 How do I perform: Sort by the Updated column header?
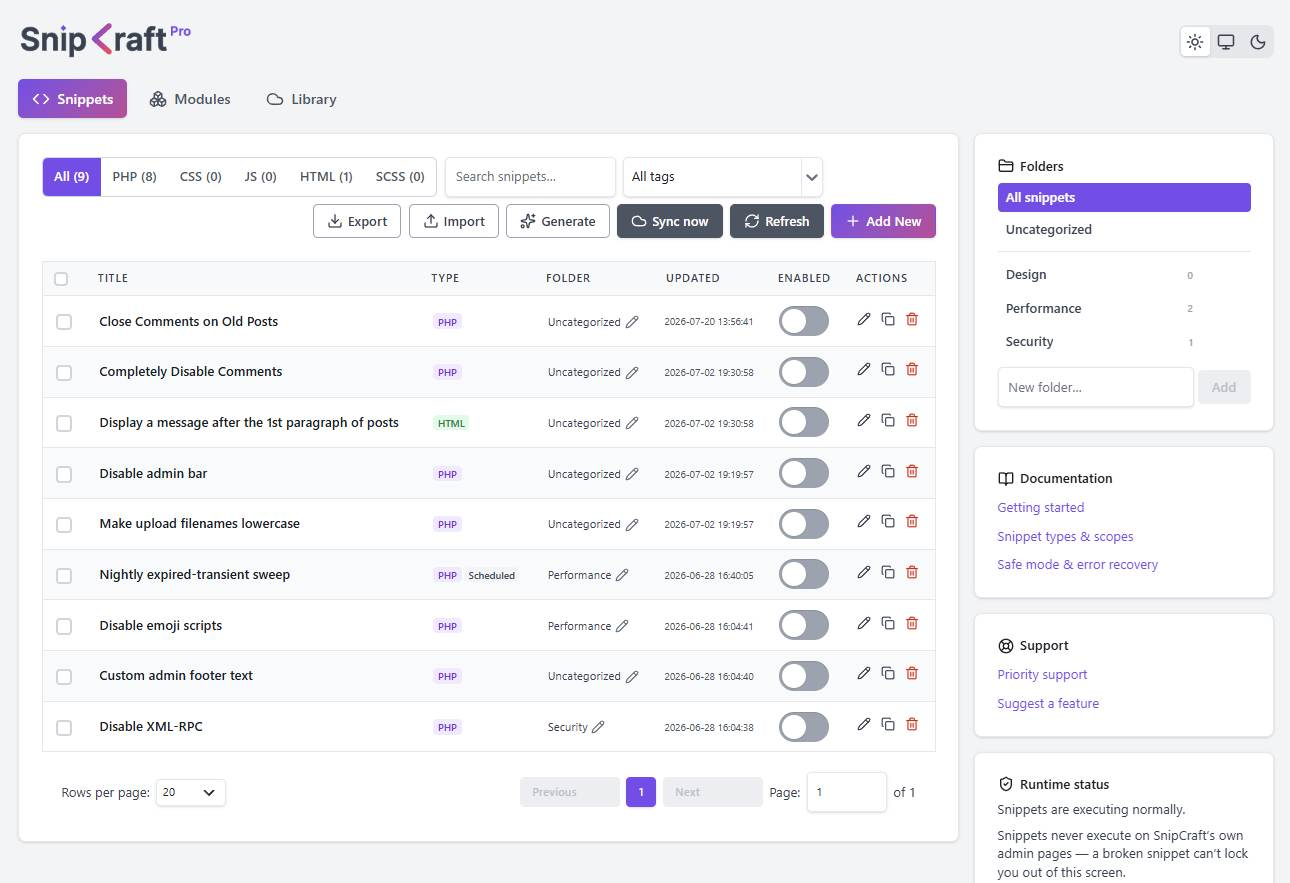[692, 278]
